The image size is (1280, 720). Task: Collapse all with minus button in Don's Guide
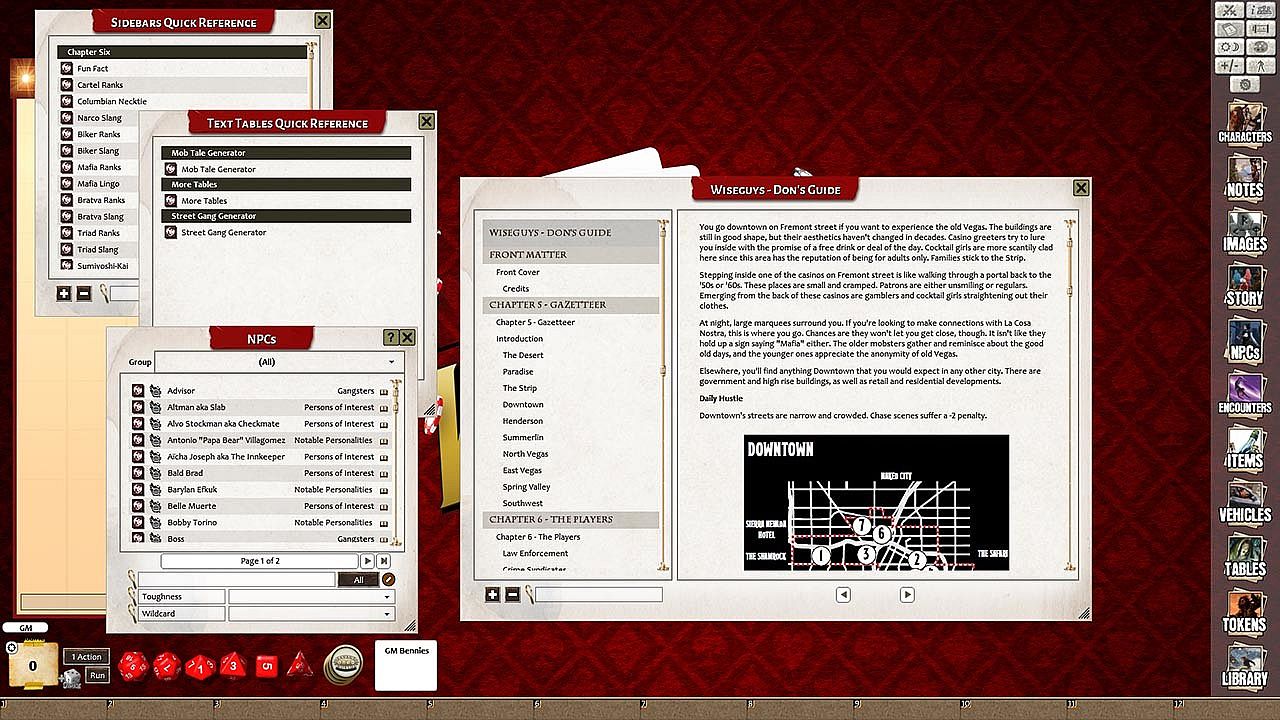coord(512,595)
